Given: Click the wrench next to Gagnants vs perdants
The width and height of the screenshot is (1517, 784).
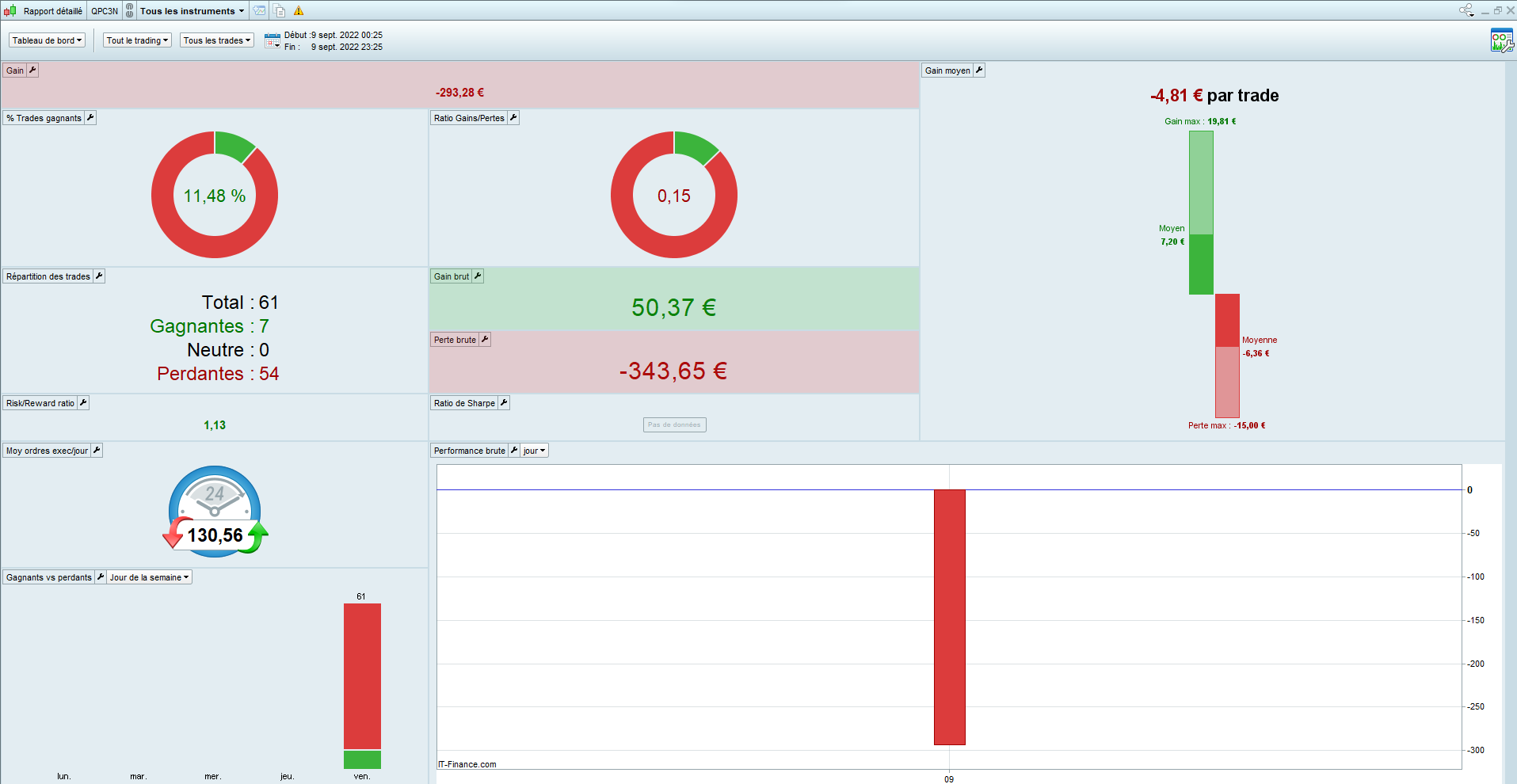Looking at the screenshot, I should click(101, 577).
